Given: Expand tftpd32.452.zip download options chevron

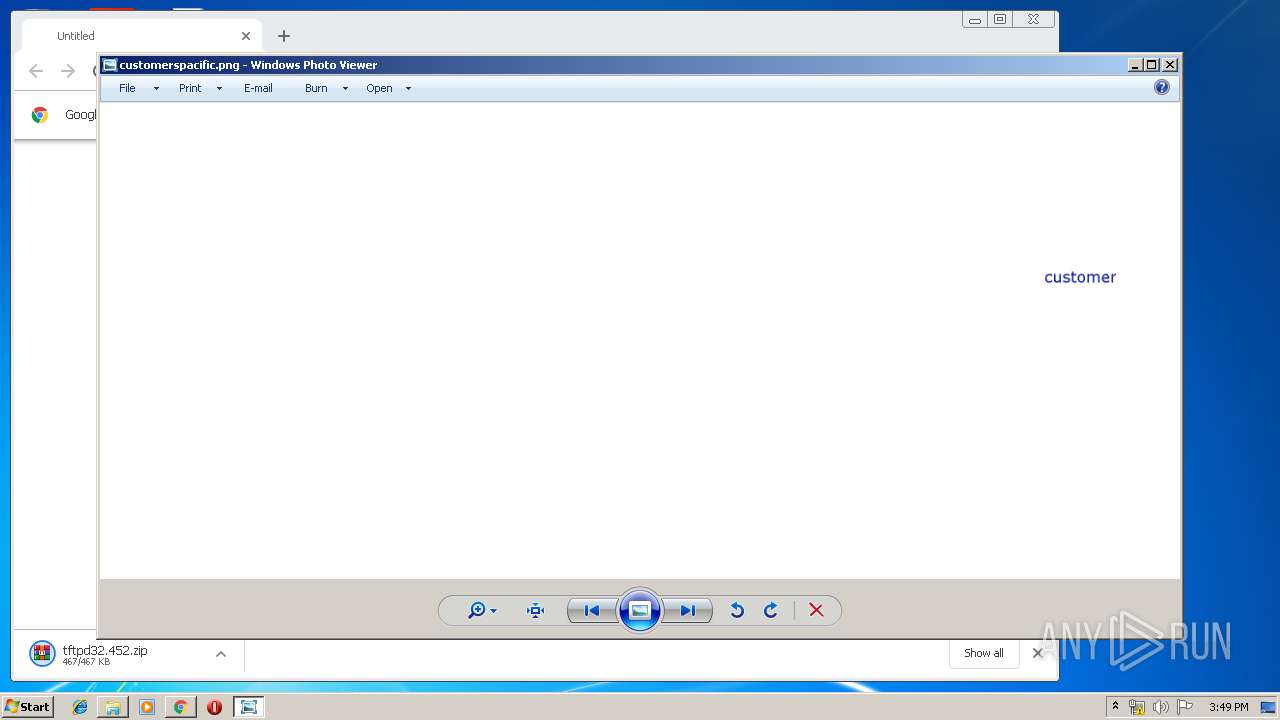Looking at the screenshot, I should point(221,654).
